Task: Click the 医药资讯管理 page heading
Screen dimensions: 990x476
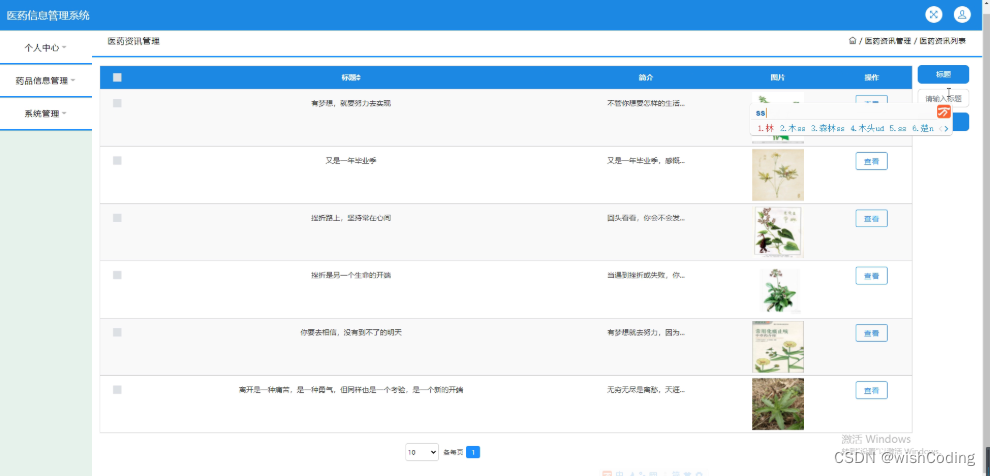Action: click(133, 41)
